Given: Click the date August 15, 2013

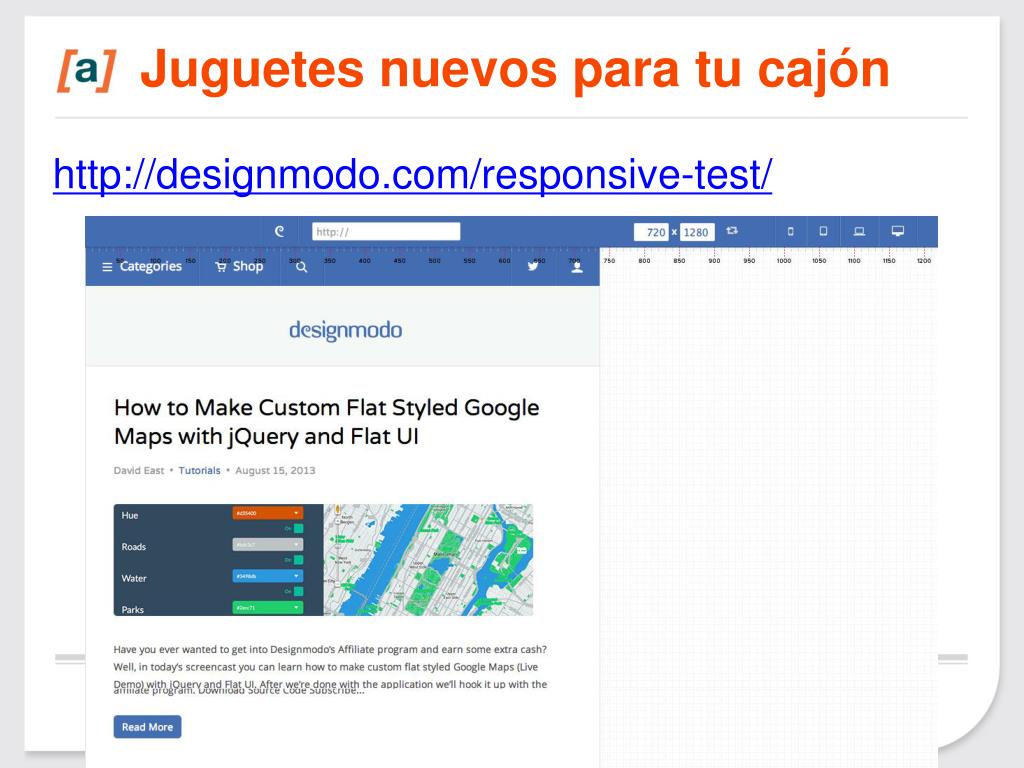Looking at the screenshot, I should point(275,470).
